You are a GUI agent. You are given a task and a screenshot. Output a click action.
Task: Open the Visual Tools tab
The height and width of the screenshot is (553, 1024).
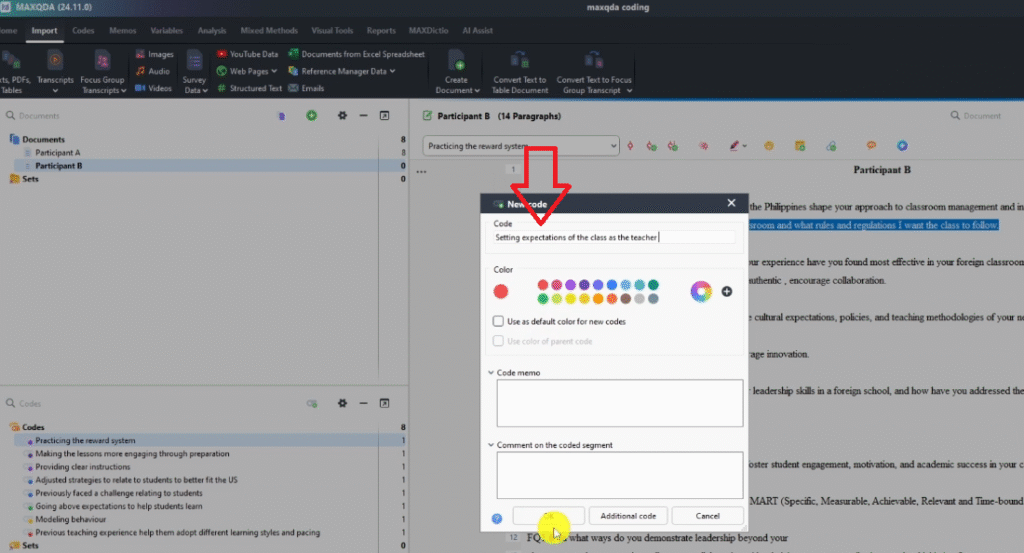pyautogui.click(x=329, y=31)
